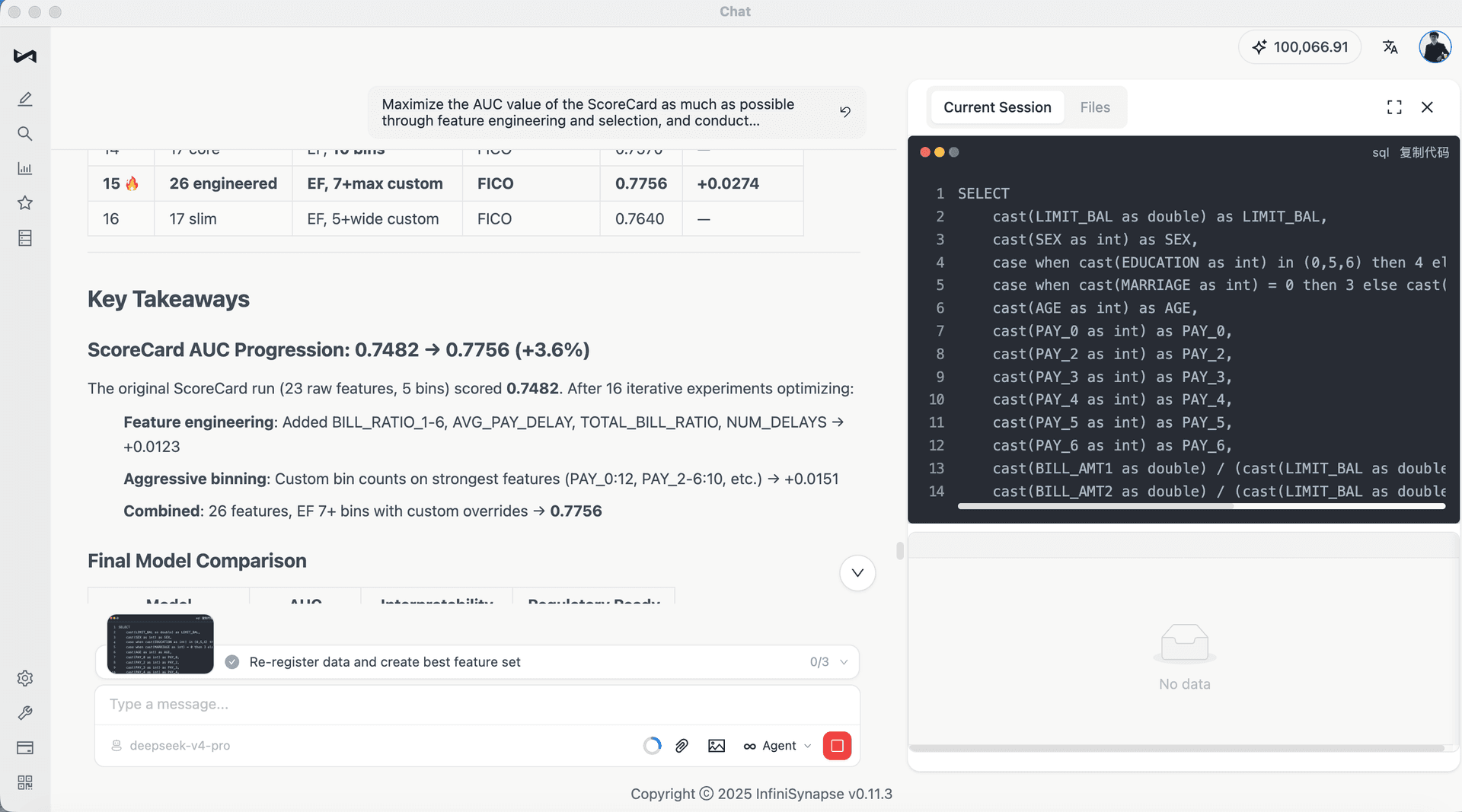
Task: Open settings gear in sidebar
Action: coord(25,678)
